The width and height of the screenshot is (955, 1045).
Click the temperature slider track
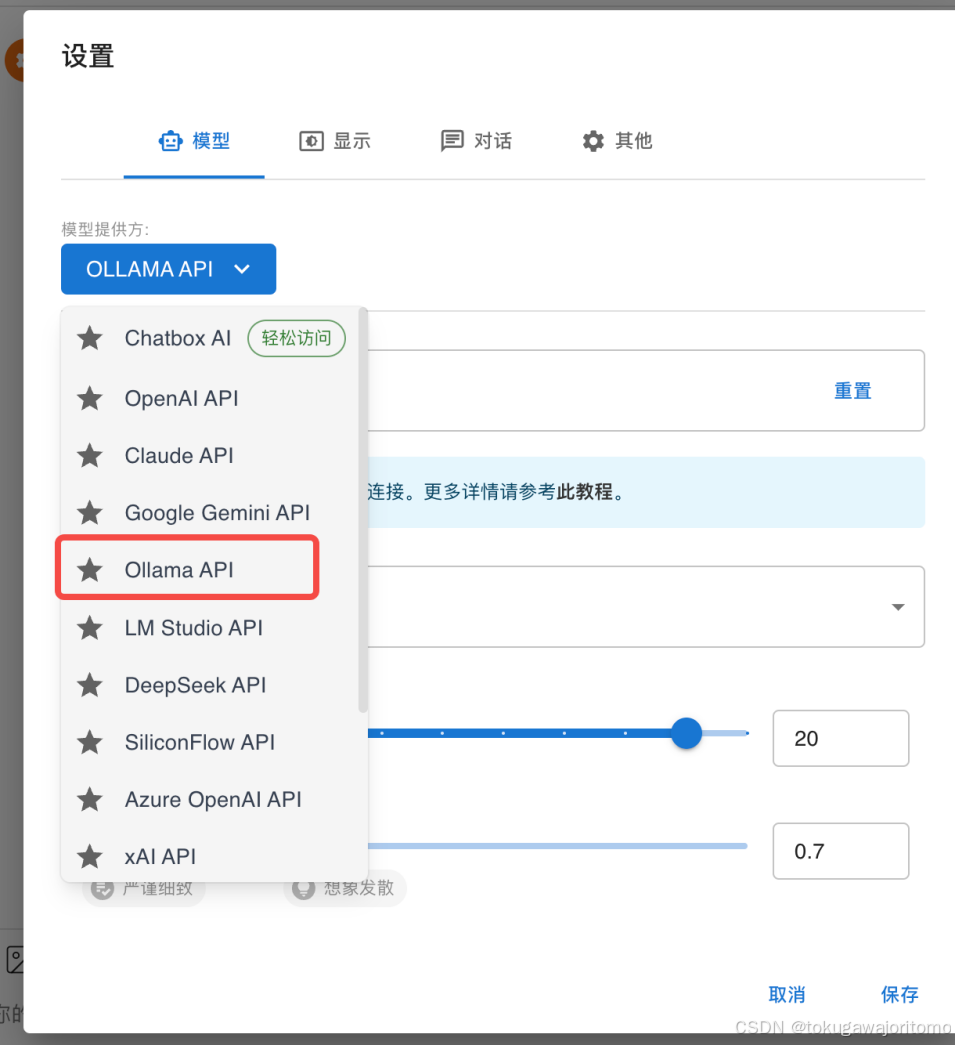pyautogui.click(x=558, y=846)
